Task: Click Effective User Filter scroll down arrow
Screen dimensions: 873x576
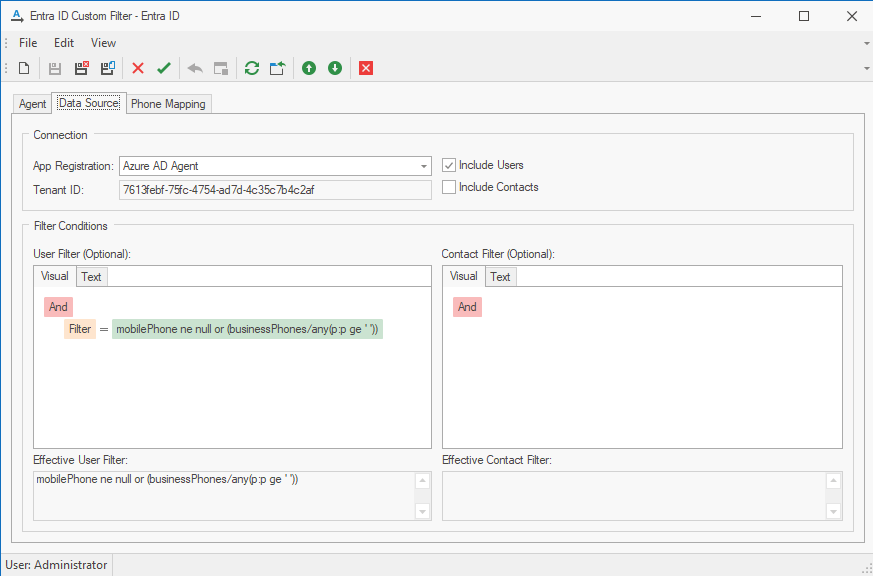Action: tap(423, 511)
